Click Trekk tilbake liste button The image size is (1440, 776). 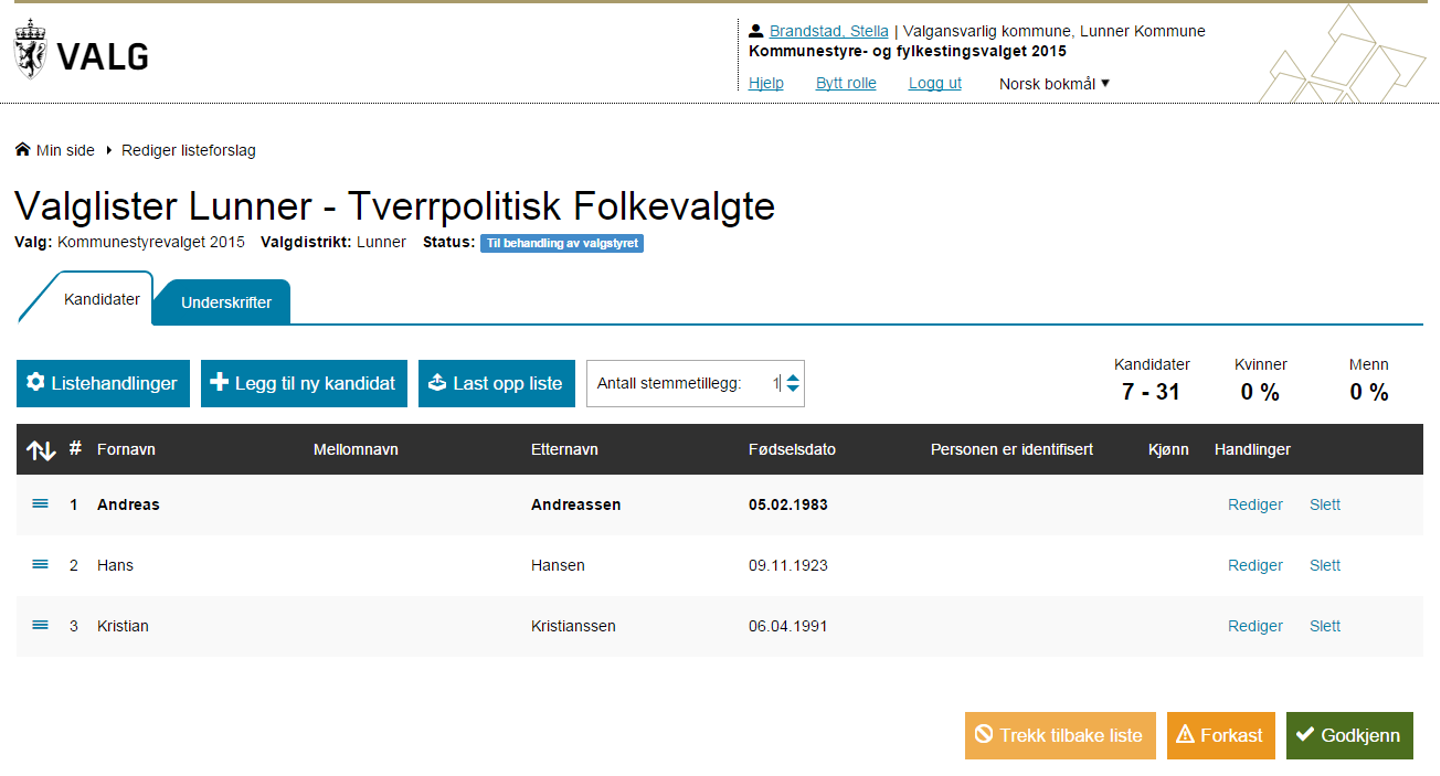click(1060, 736)
